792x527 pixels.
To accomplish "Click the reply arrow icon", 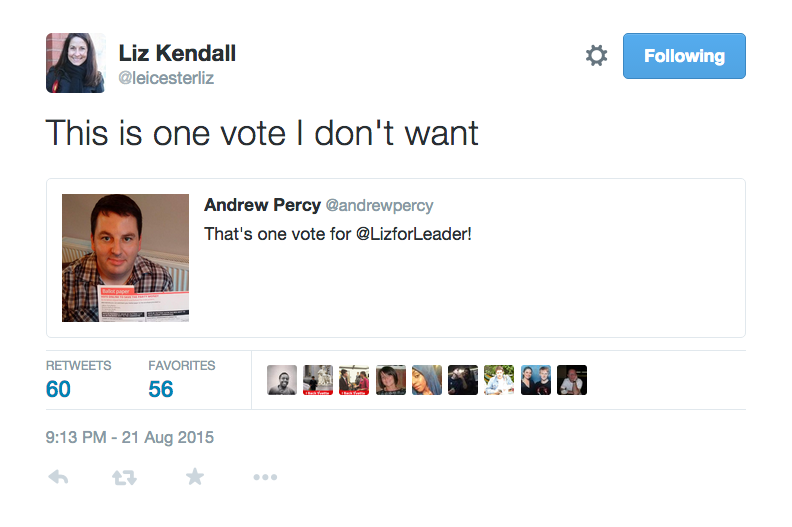I will (x=58, y=477).
